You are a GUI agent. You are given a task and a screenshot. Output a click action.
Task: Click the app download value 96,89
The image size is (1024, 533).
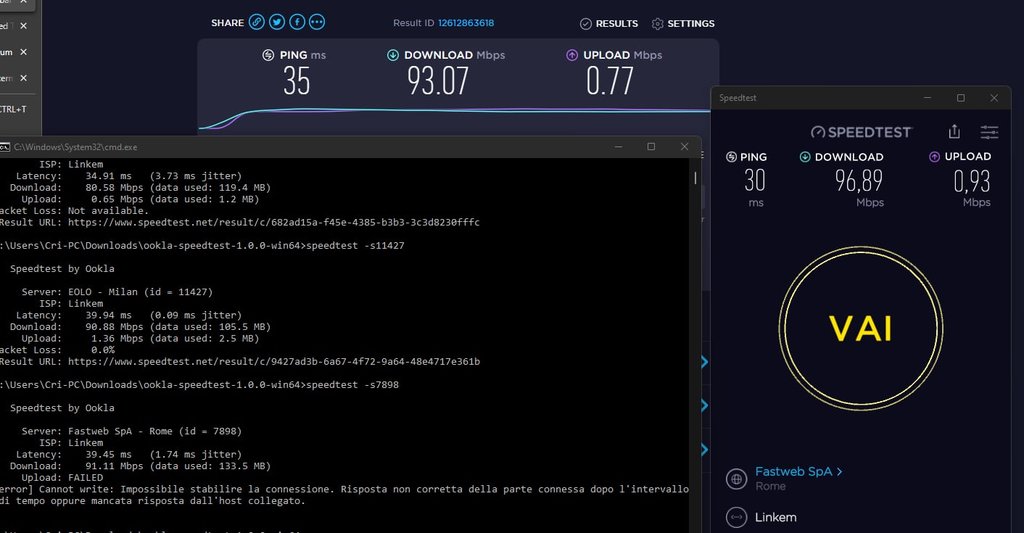point(859,181)
